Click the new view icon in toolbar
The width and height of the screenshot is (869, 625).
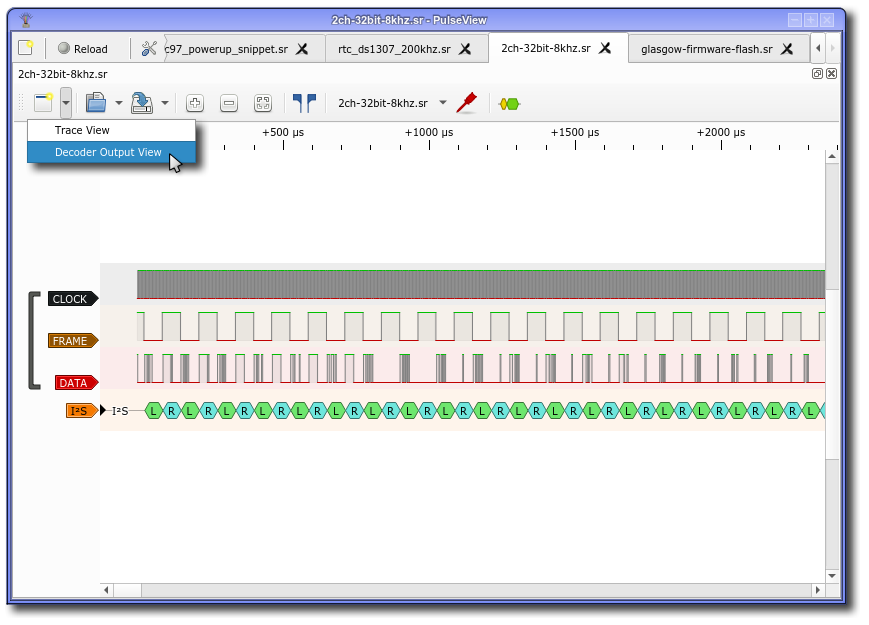pyautogui.click(x=43, y=103)
